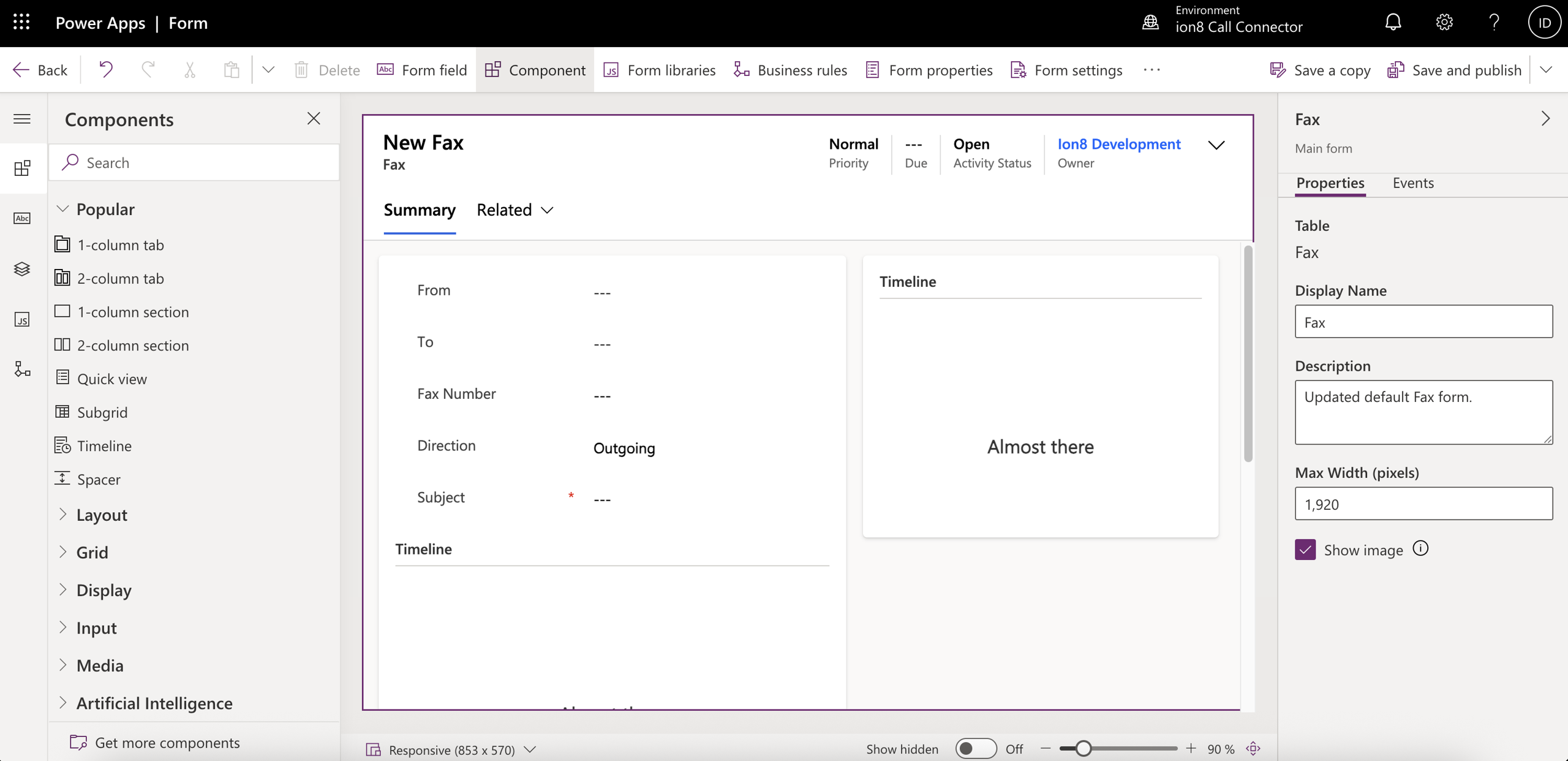Viewport: 1568px width, 761px height.
Task: Open Form libraries JS sidebar icon
Action: pyautogui.click(x=22, y=319)
